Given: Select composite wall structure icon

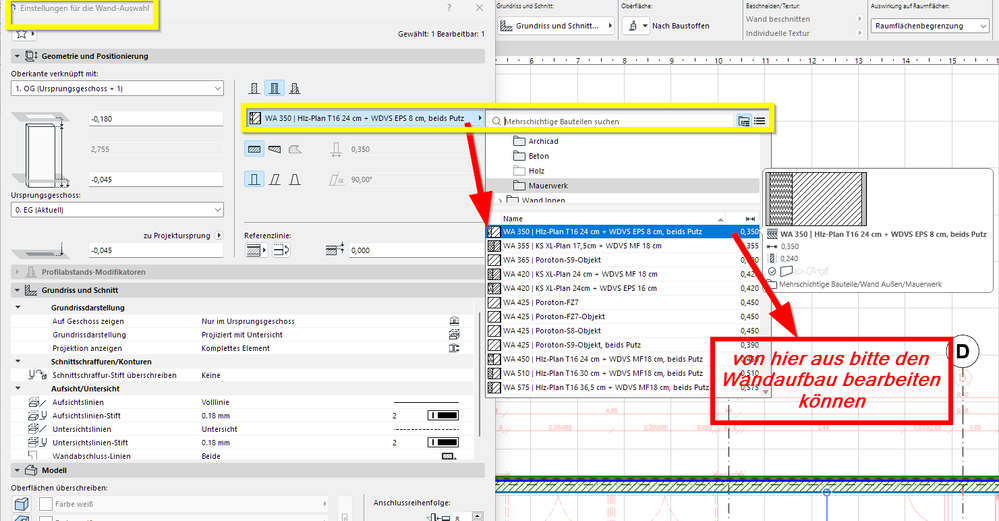Looking at the screenshot, I should point(274,89).
